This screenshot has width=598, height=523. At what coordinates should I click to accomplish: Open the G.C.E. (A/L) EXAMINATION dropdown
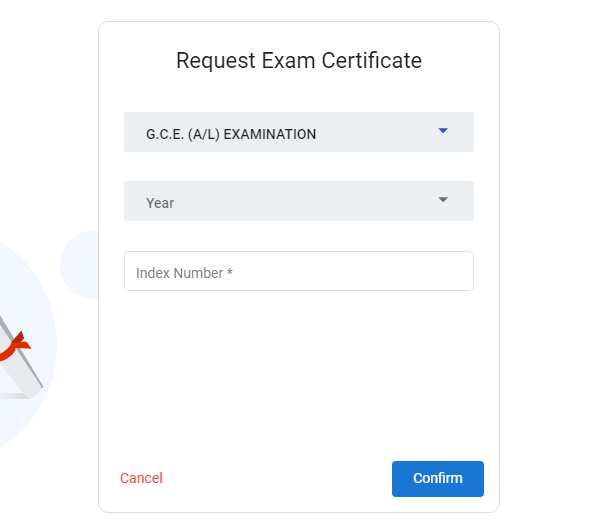point(299,132)
